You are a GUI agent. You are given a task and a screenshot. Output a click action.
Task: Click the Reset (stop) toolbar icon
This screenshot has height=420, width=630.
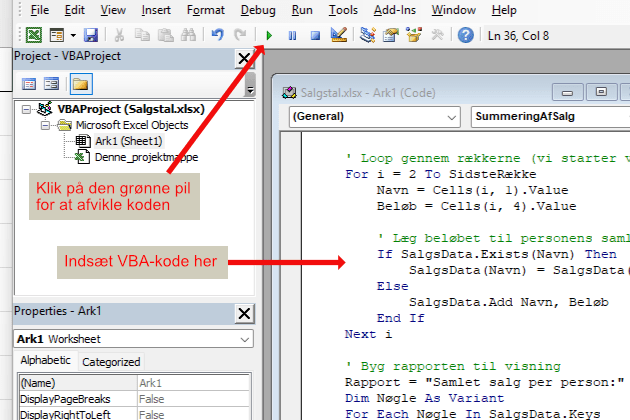(315, 35)
